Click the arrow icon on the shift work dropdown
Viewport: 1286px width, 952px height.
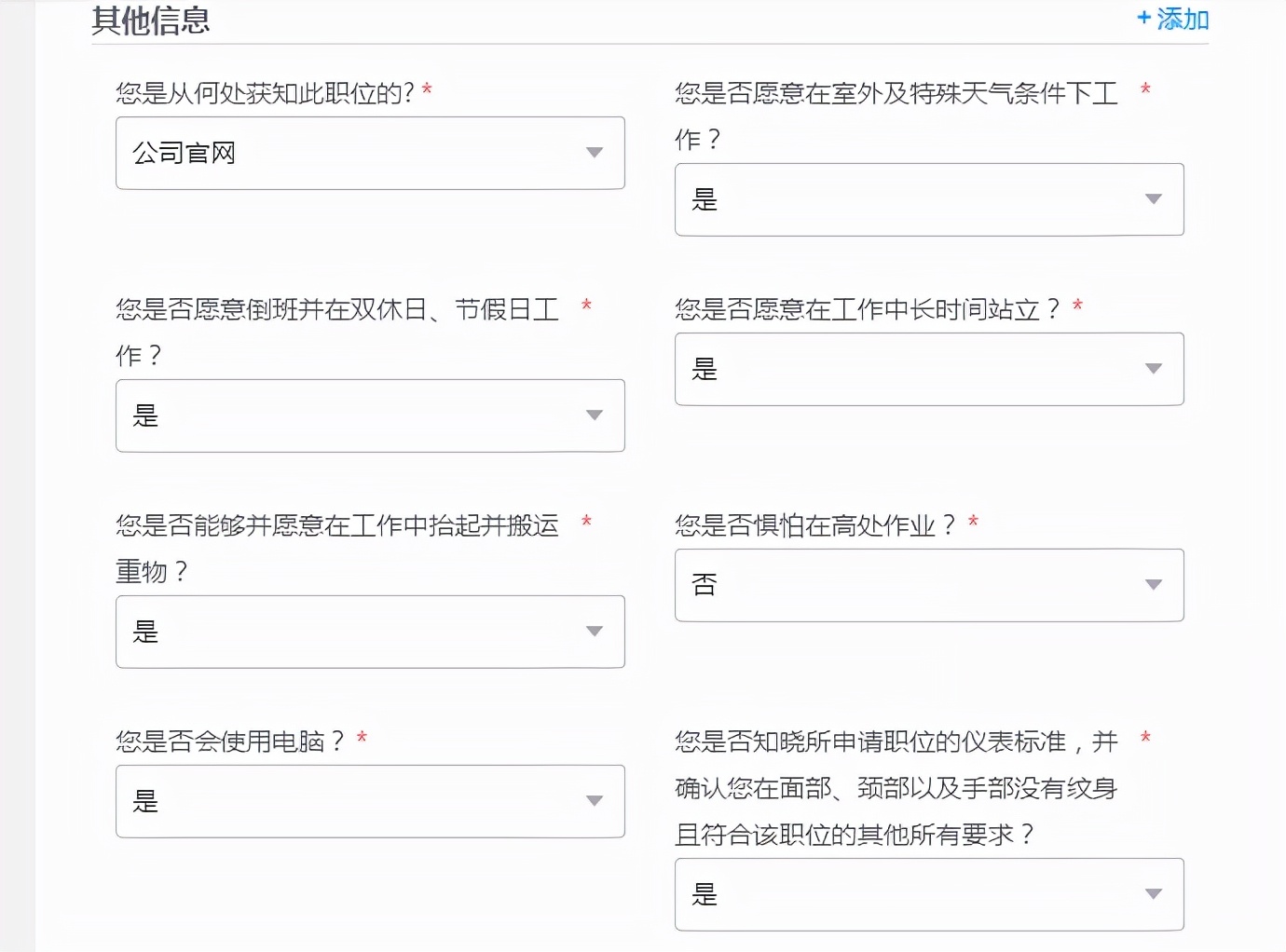[x=595, y=415]
